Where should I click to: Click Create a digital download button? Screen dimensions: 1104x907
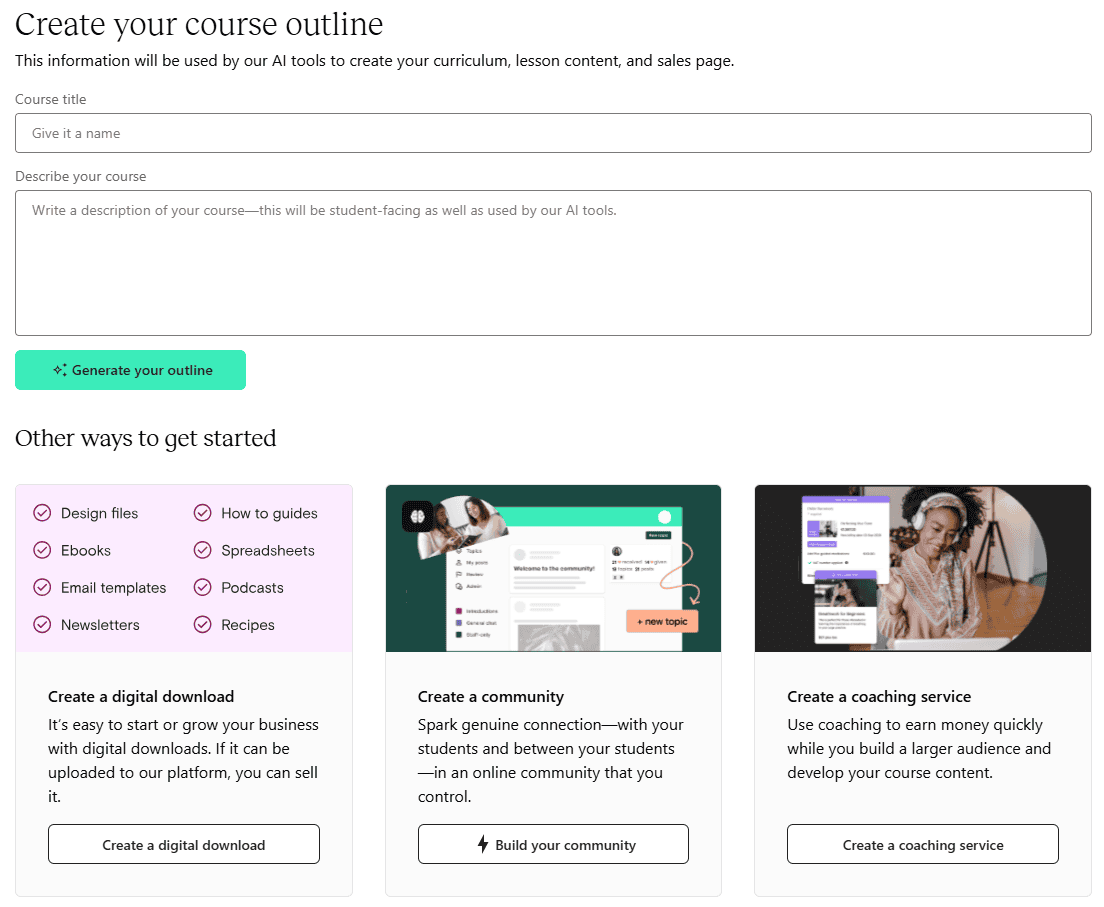[x=184, y=844]
